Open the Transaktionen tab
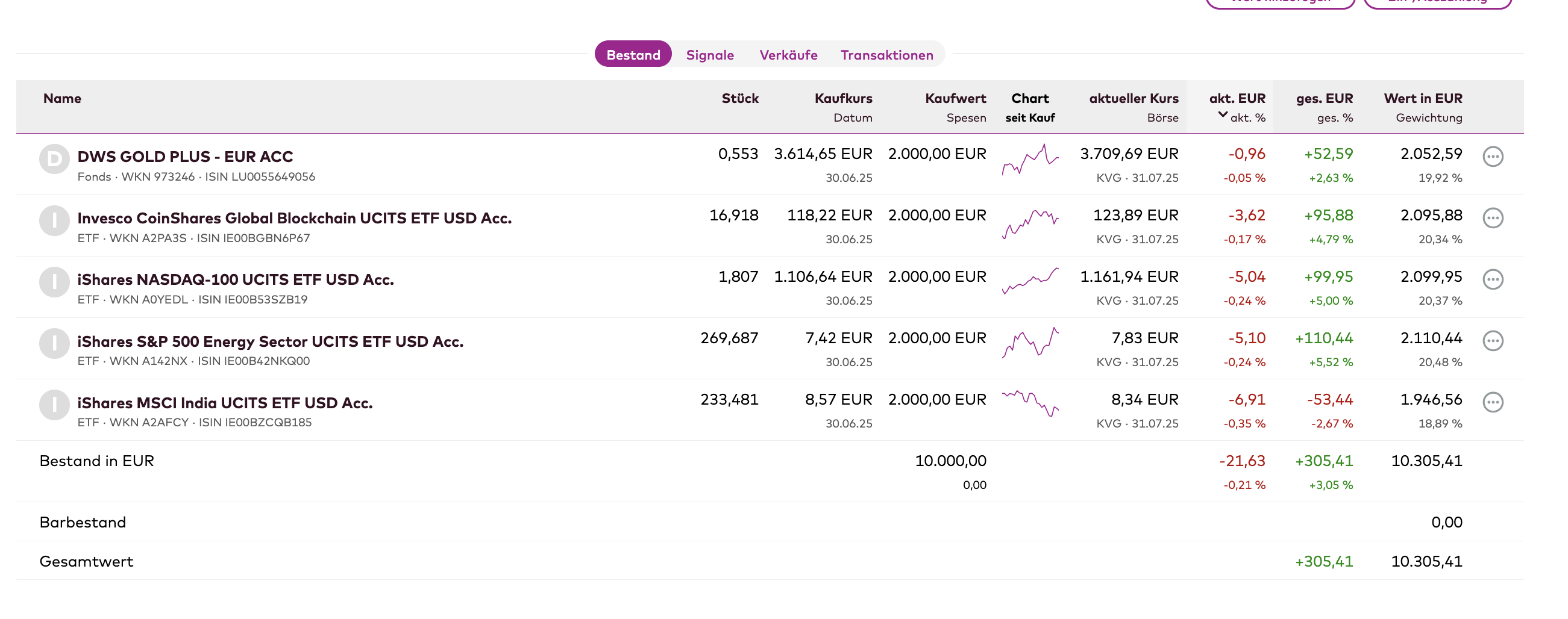Viewport: 1568px width, 619px height. point(886,55)
